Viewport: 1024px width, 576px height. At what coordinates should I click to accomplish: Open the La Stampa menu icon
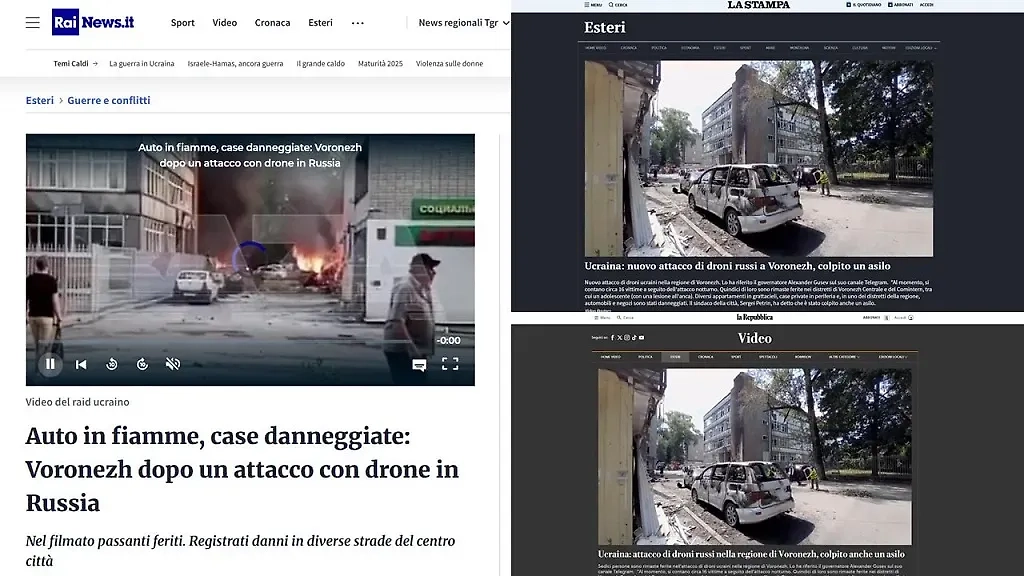(591, 5)
